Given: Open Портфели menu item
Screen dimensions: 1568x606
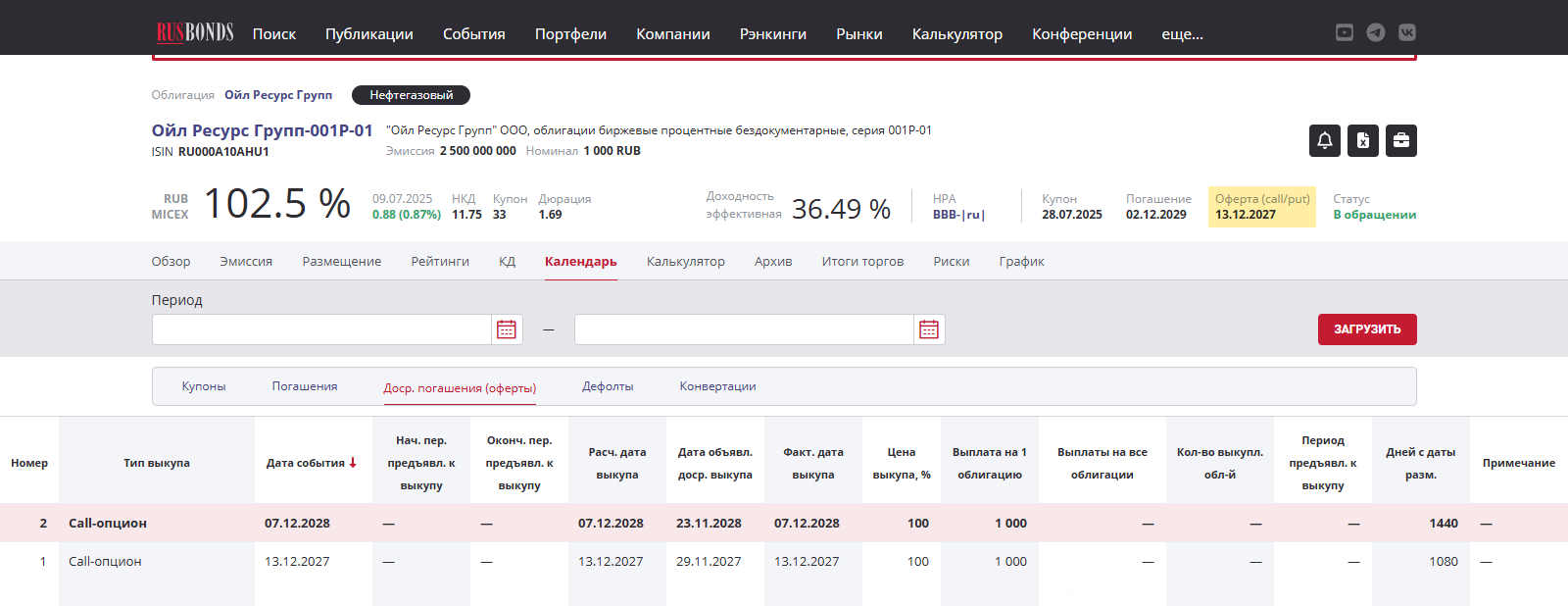Looking at the screenshot, I should pos(570,34).
